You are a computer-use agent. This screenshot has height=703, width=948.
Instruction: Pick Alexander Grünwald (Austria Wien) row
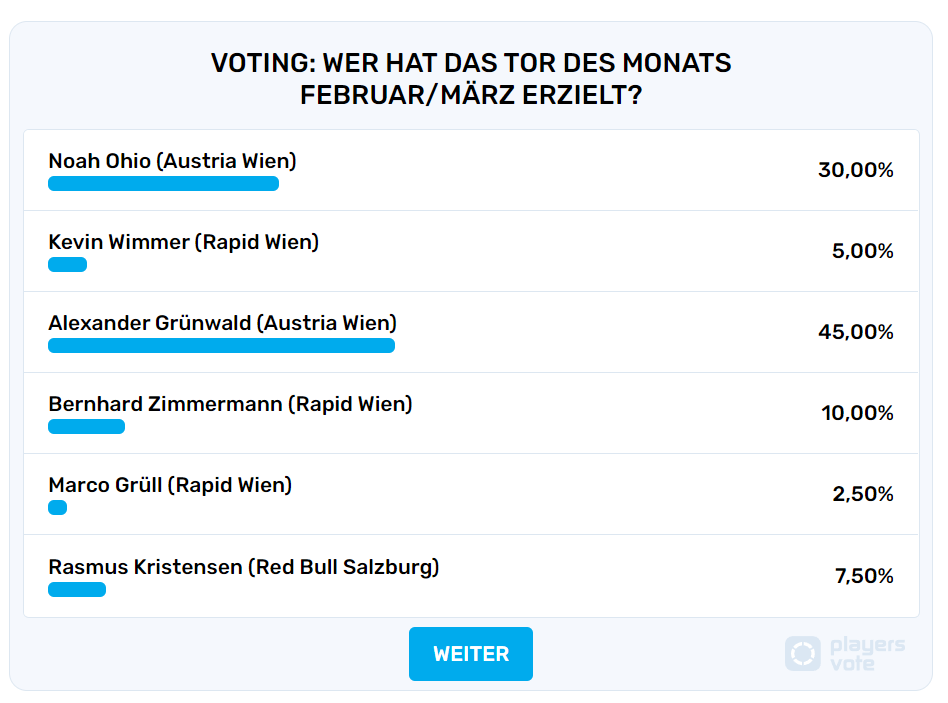[x=471, y=332]
